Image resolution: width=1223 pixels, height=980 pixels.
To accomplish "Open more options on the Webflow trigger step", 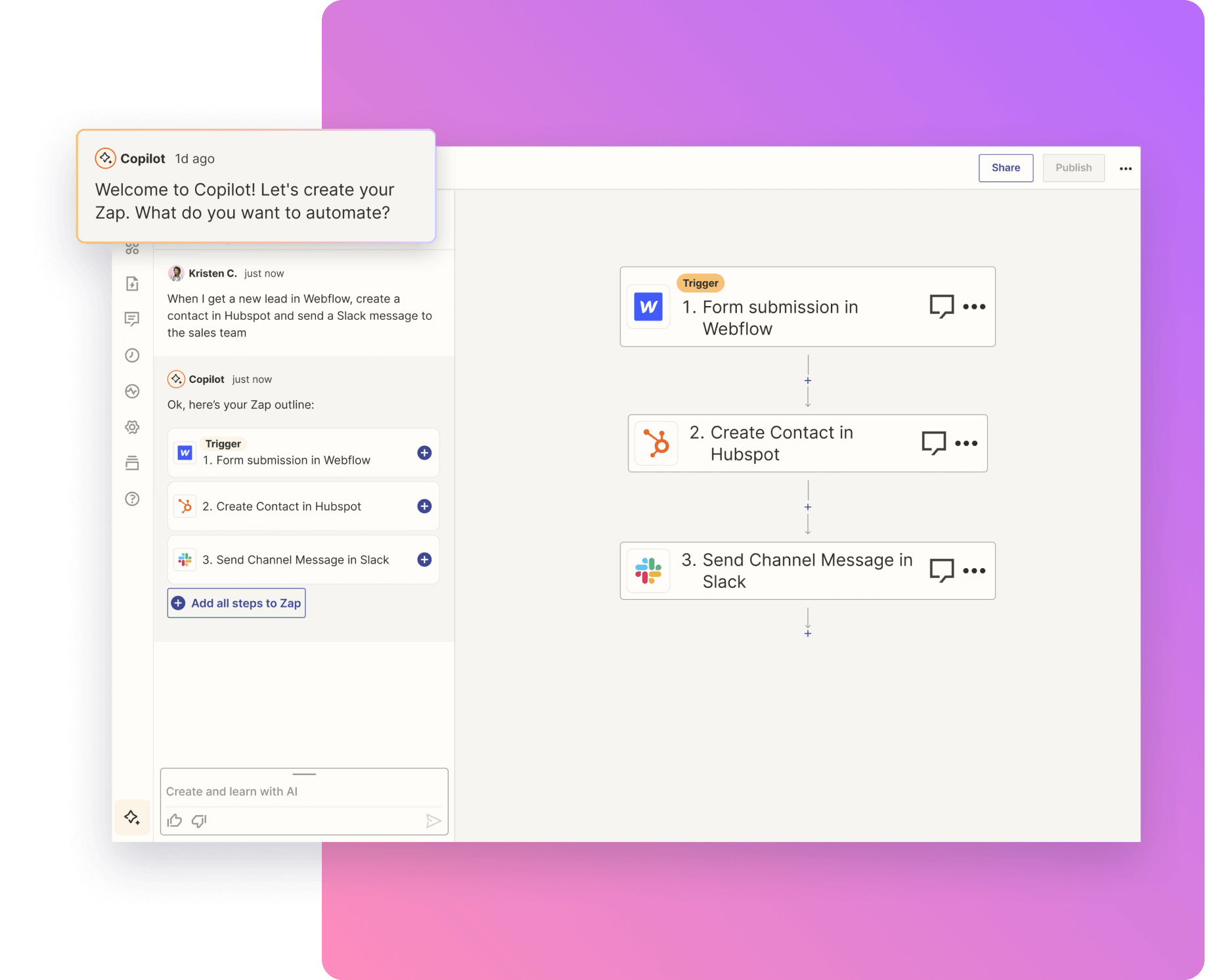I will click(x=974, y=307).
